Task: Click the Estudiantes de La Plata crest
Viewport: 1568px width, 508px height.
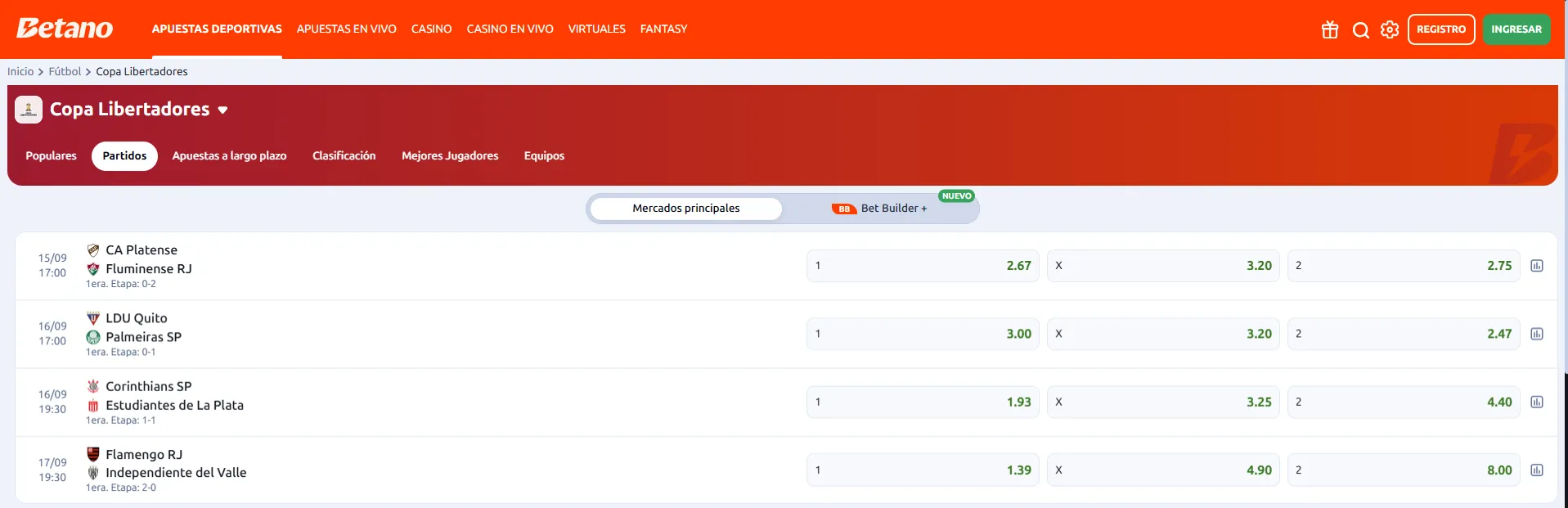Action: [93, 405]
